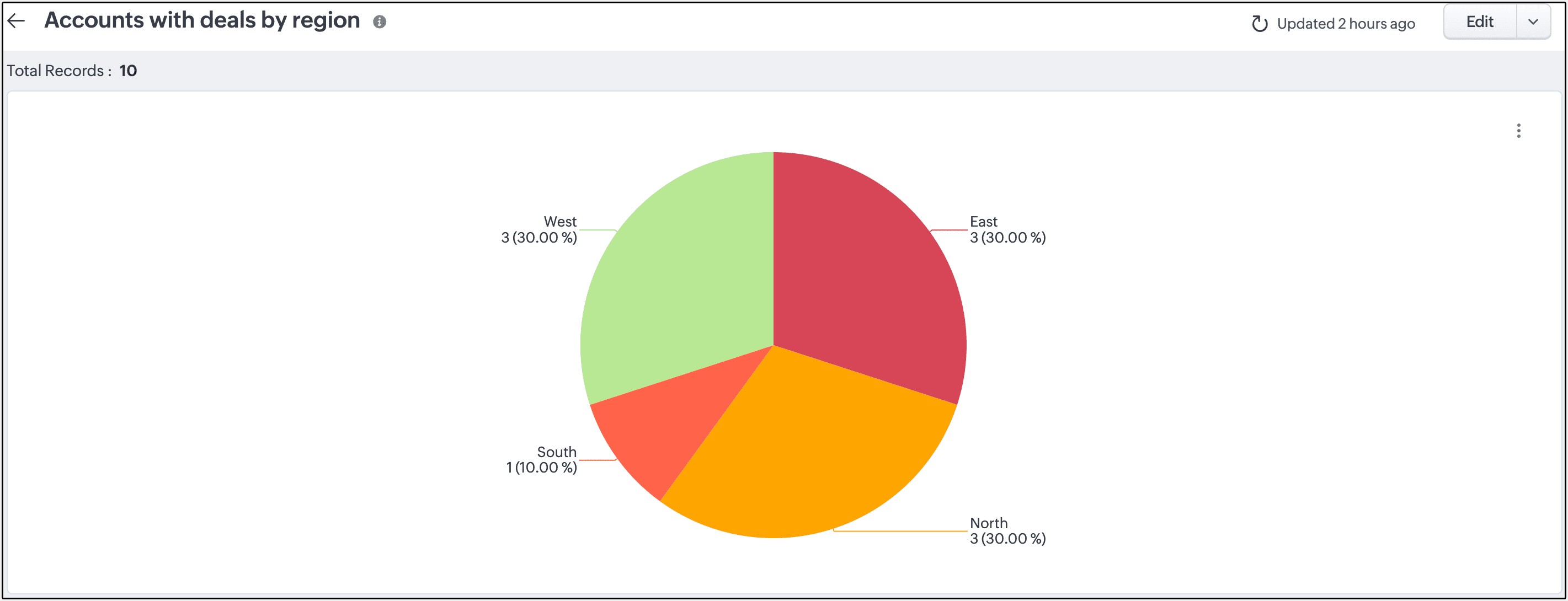Expand the dropdown arrow next to Edit
Screen dimensions: 1568x601
tap(1533, 22)
